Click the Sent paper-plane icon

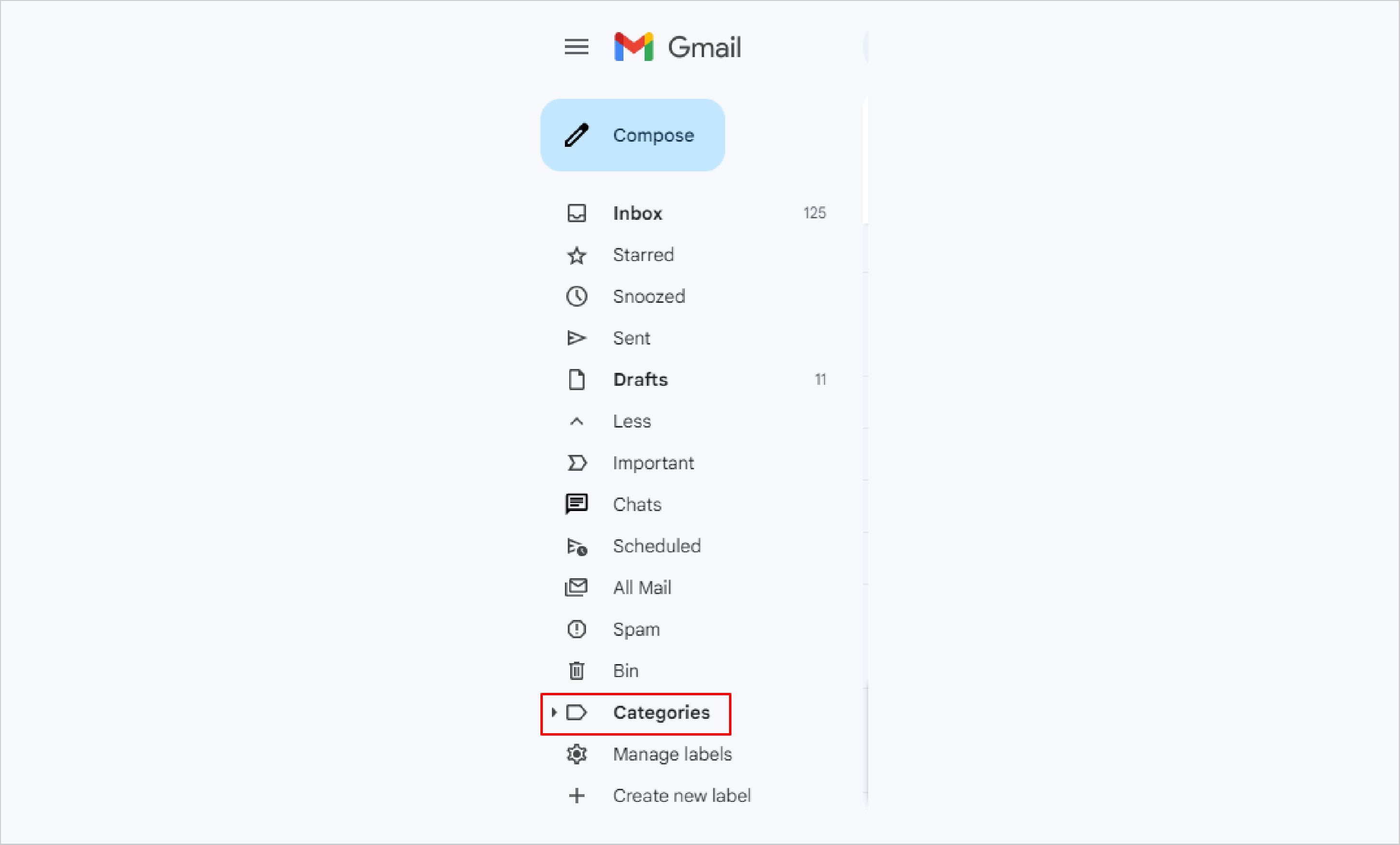click(576, 338)
